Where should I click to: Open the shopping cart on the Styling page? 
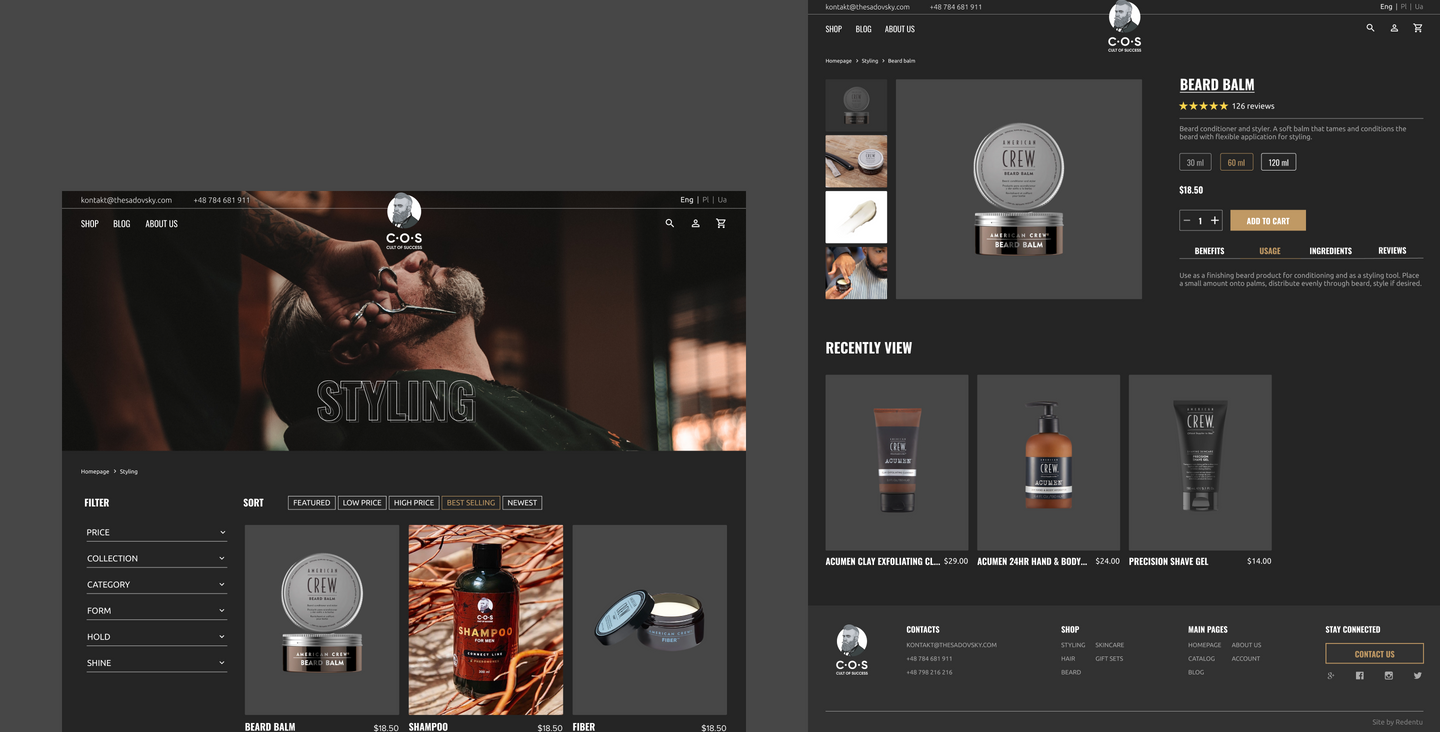pos(721,223)
